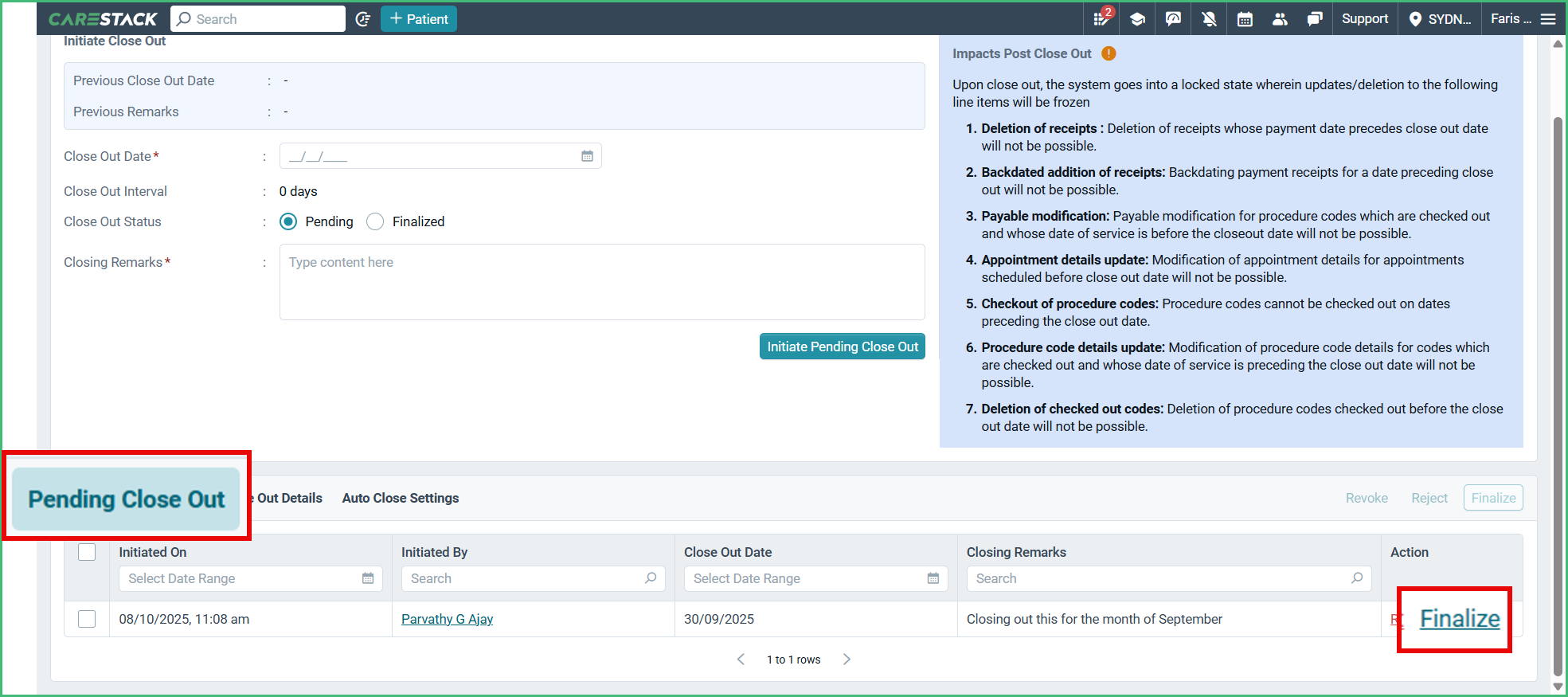Open Parvathy G Ajay link
Viewport: 1568px width, 697px height.
(447, 619)
